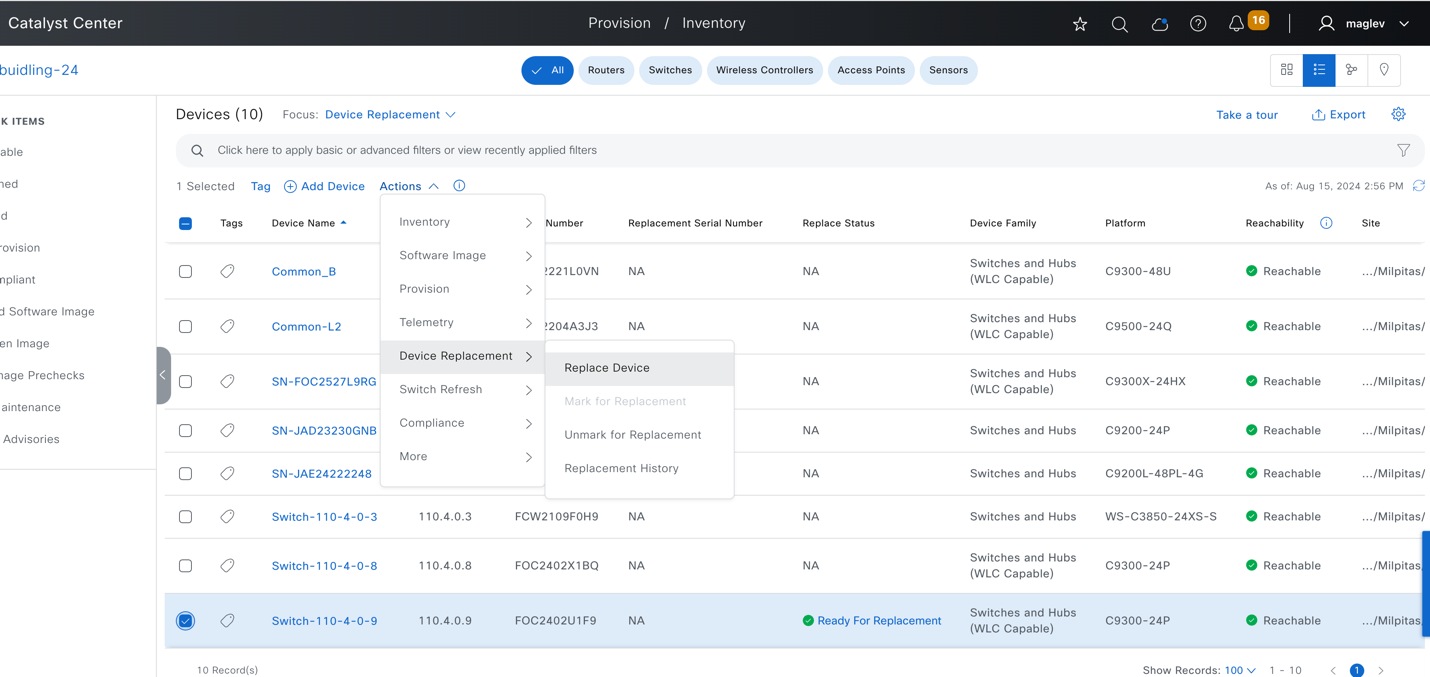Click the favorites star icon in header

1080,24
